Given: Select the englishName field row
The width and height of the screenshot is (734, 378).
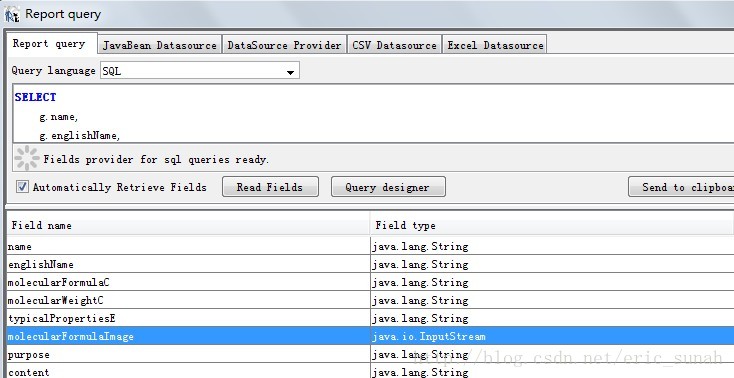Looking at the screenshot, I should pyautogui.click(x=370, y=264).
